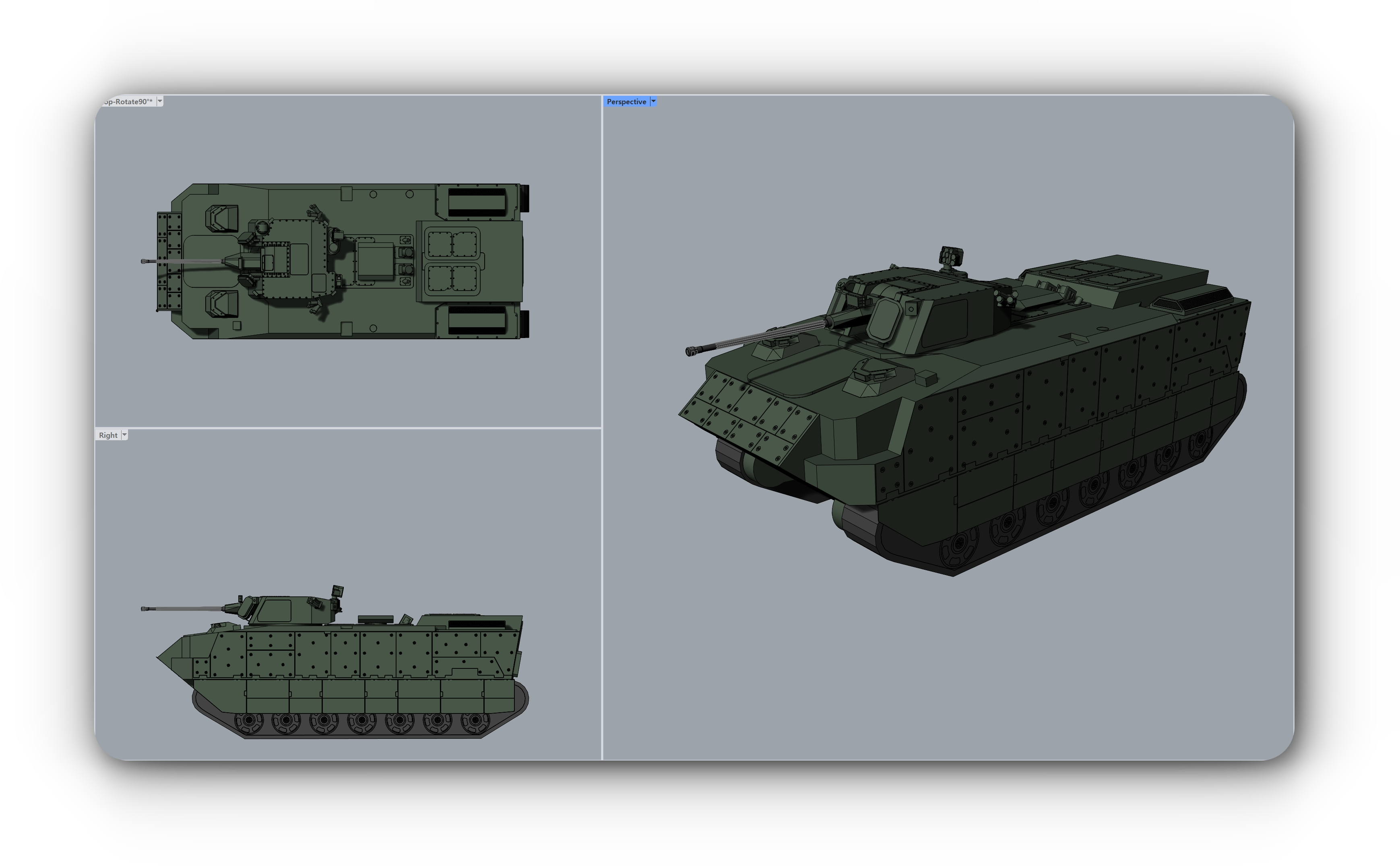The image size is (1400, 866).
Task: Activate the Right viewport title label
Action: point(108,435)
